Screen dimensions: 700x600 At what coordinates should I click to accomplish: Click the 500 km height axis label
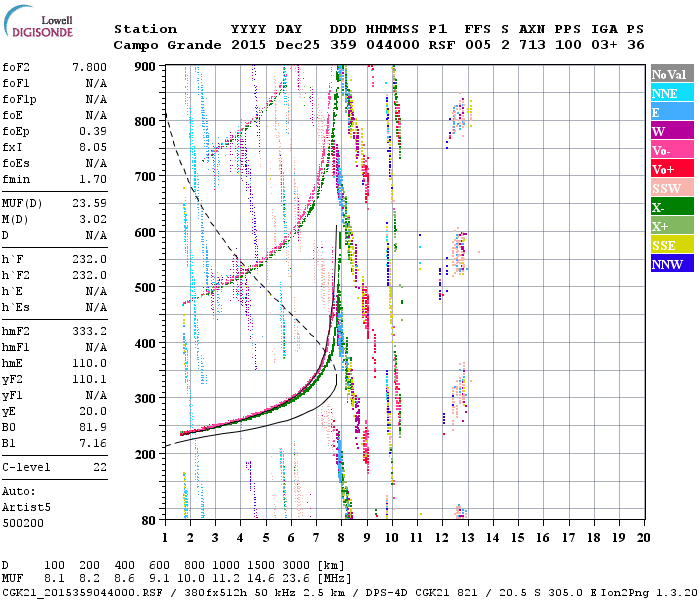coord(145,288)
